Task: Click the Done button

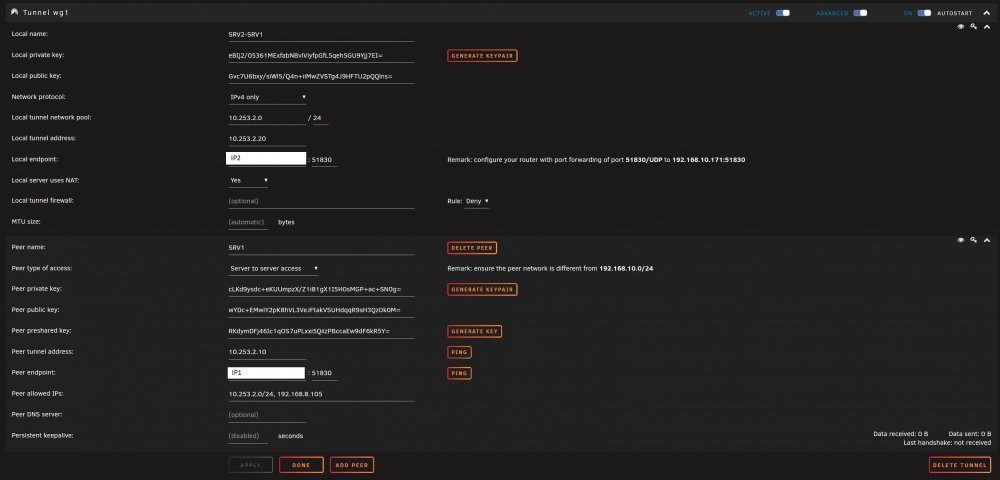Action: (x=301, y=465)
